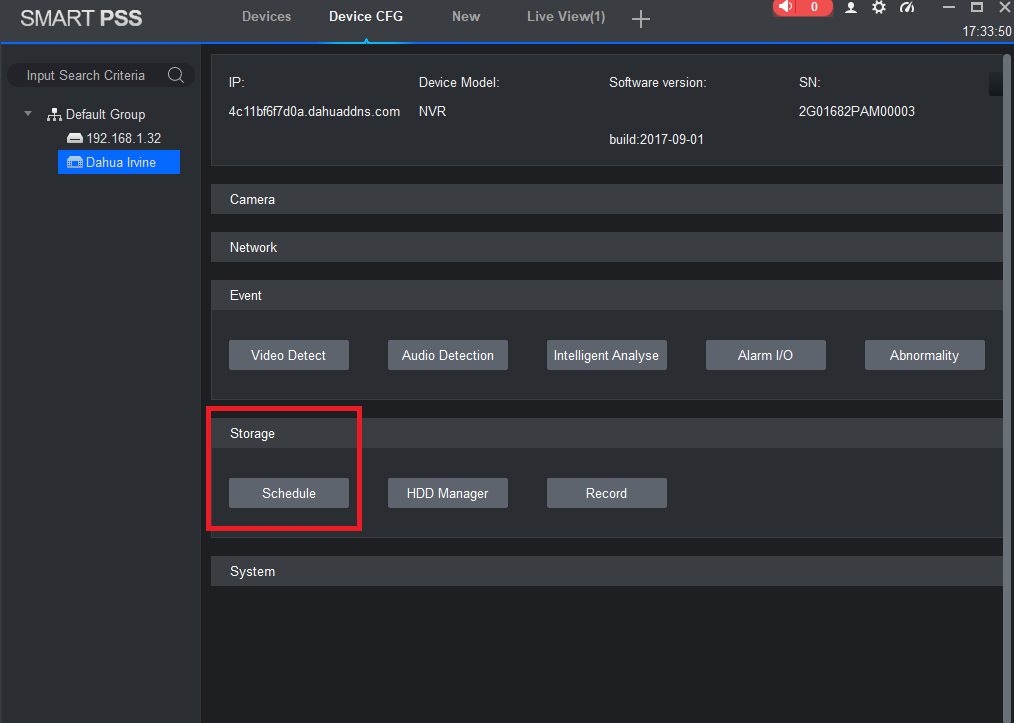1014x723 pixels.
Task: Collapse the Default Group tree arrow
Action: (x=28, y=114)
